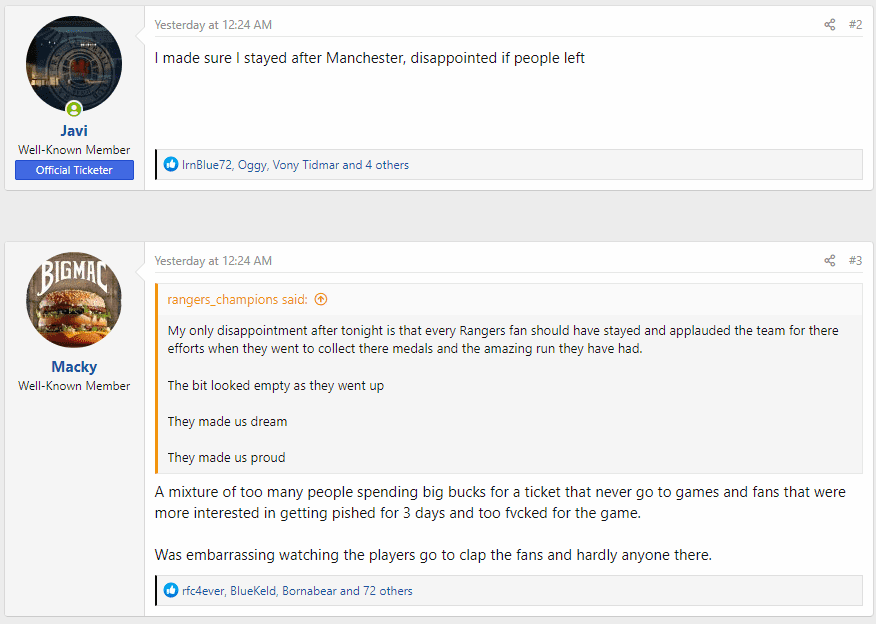Open post #2 permalink
Screen dimensions: 876x624
pyautogui.click(x=855, y=25)
